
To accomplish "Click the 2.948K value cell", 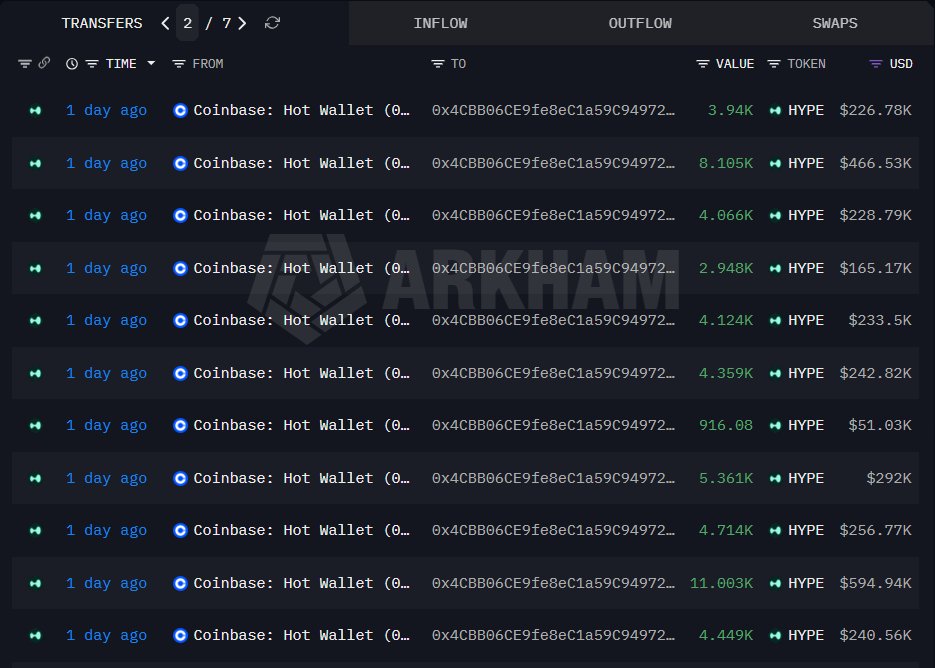I will (726, 268).
